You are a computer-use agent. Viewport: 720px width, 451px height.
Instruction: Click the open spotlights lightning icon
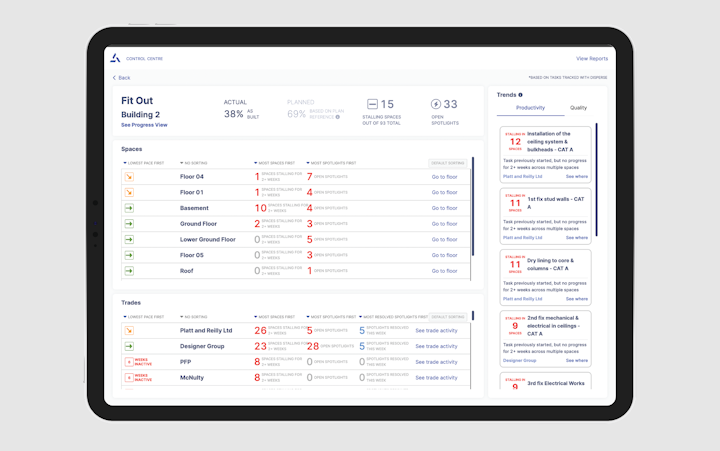pos(435,104)
